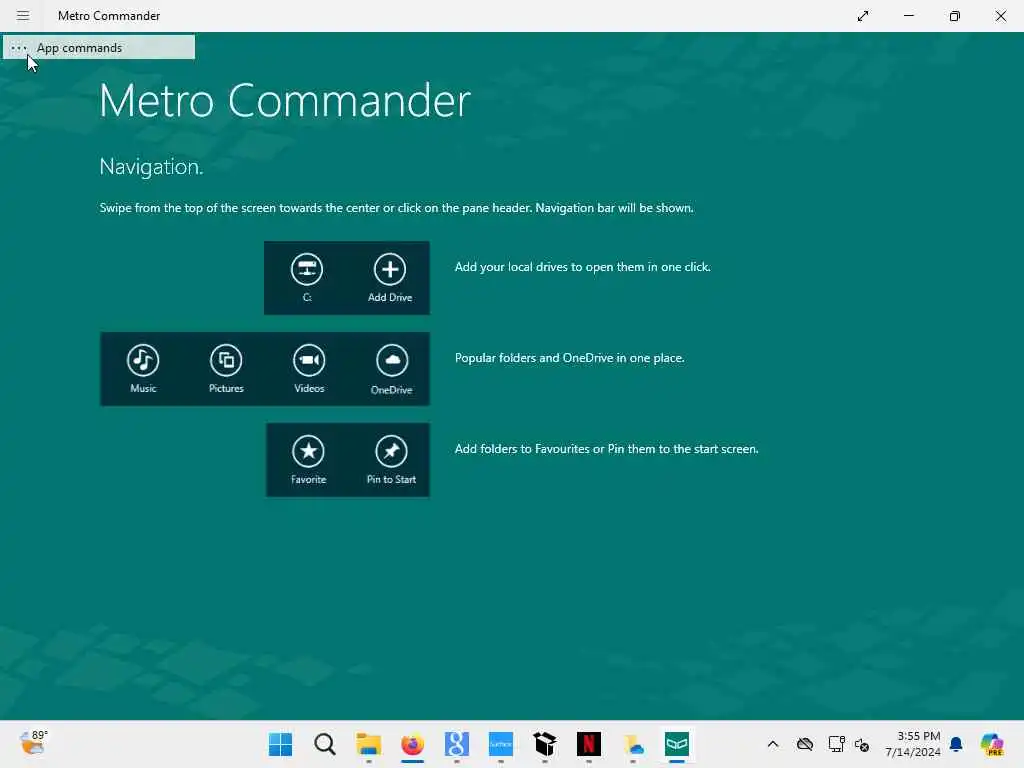Click the Navigation. subheading
This screenshot has width=1024, height=768.
point(152,167)
